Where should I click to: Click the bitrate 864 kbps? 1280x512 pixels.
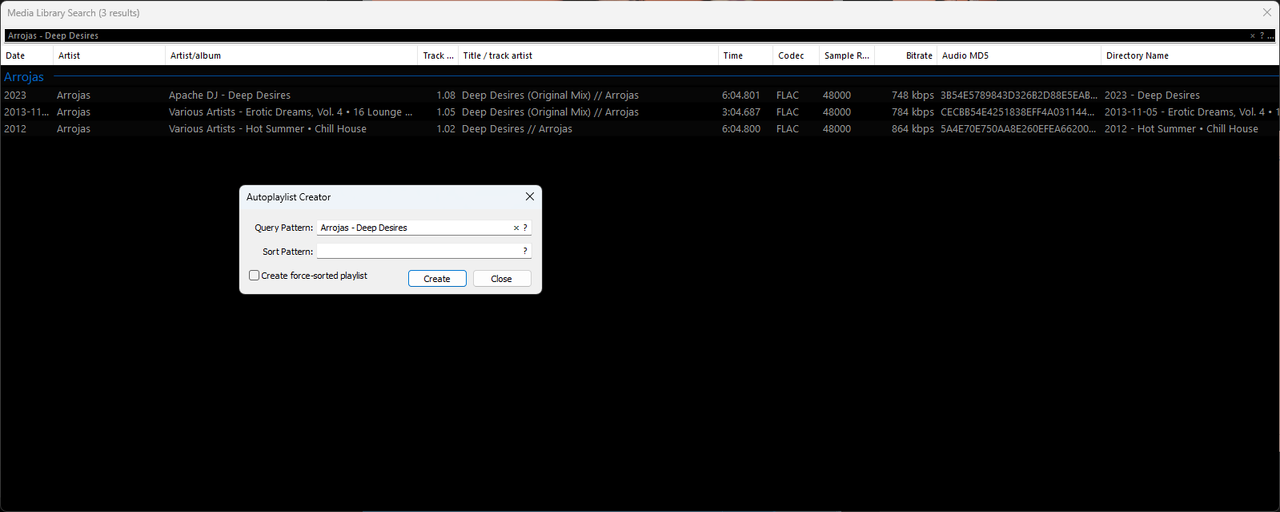pyautogui.click(x=913, y=129)
